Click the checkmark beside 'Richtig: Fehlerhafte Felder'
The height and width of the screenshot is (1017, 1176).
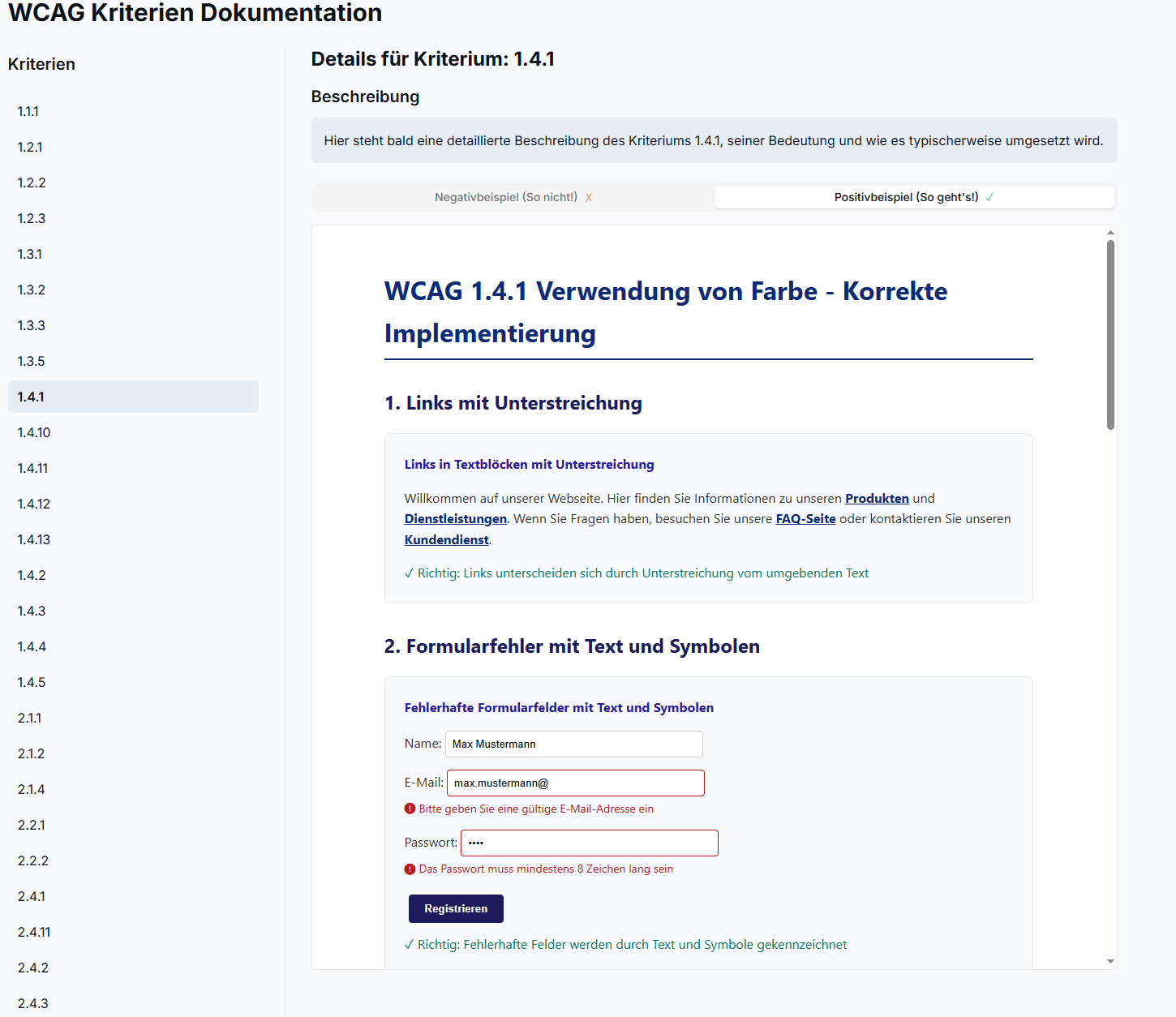pos(409,944)
